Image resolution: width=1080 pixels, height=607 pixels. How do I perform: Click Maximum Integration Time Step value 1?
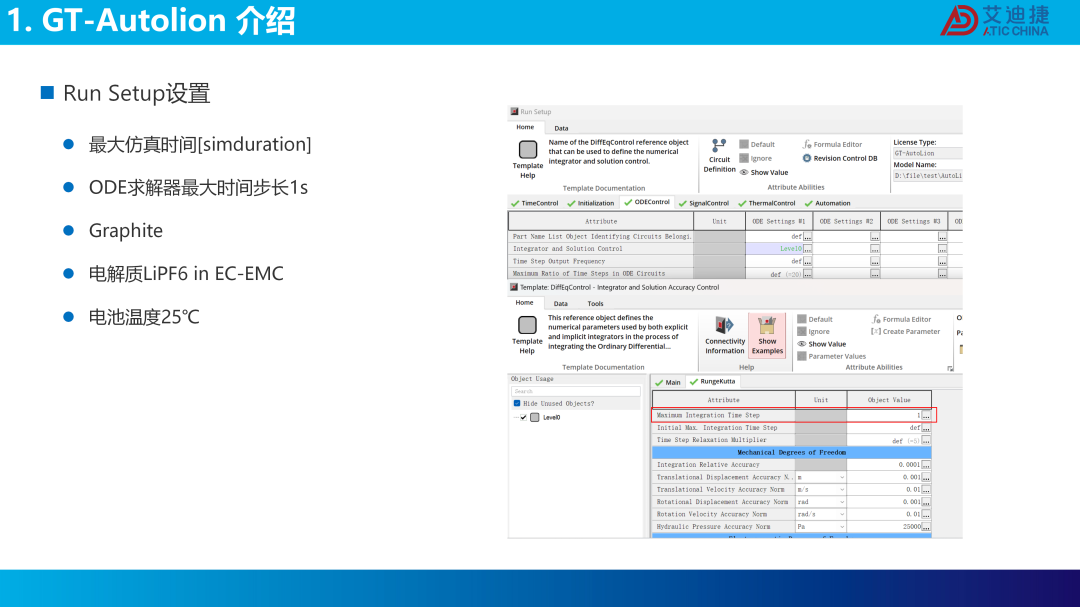coord(918,415)
